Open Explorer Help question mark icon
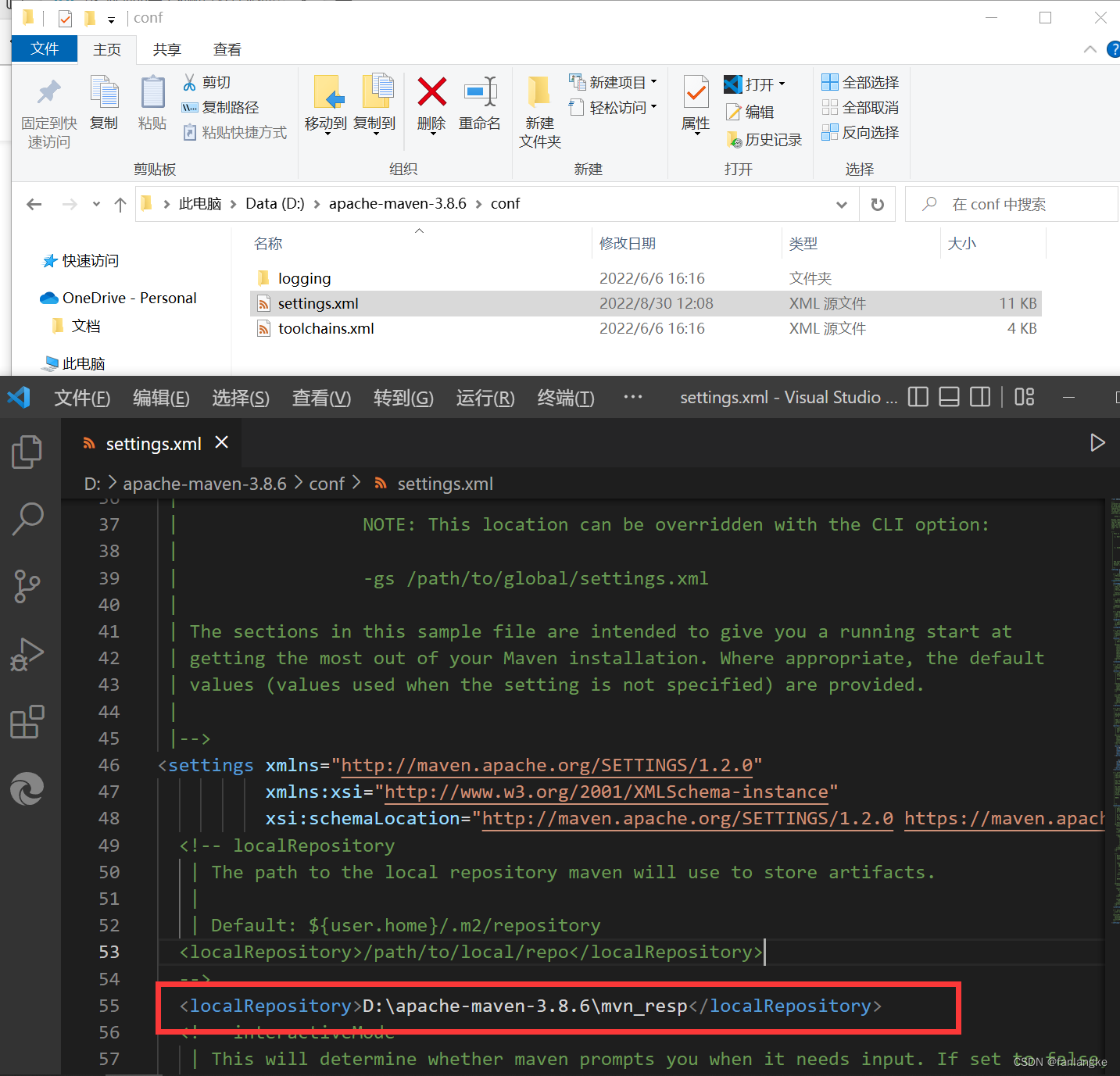Screen dimensions: 1120x1076 1113,49
